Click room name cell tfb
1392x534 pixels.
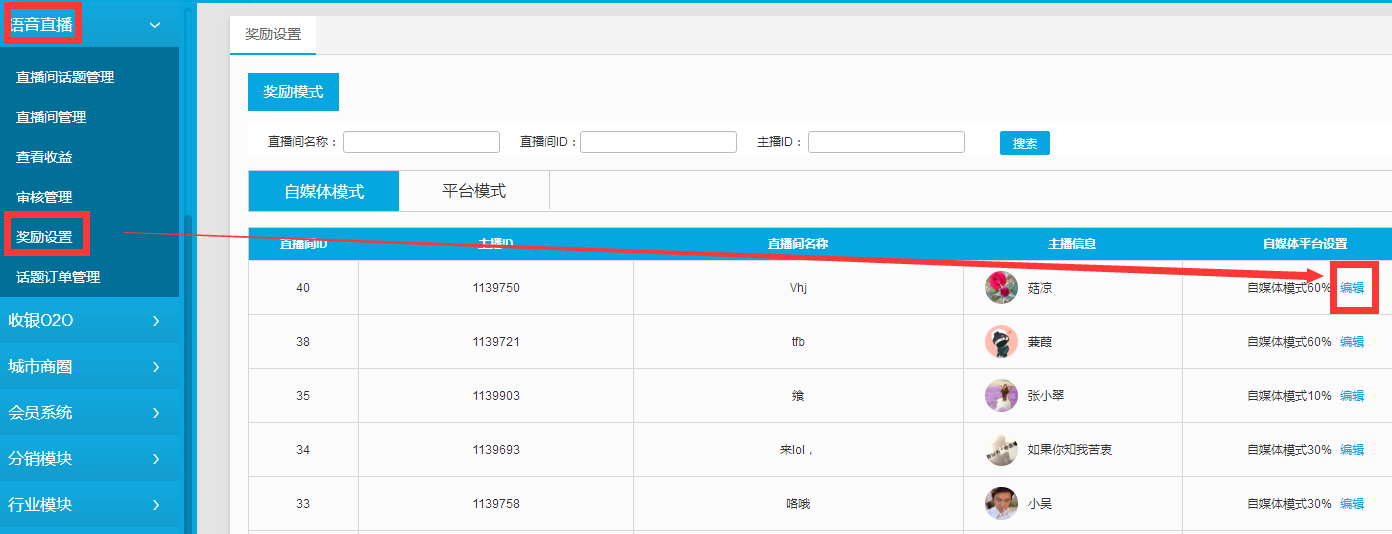point(797,342)
